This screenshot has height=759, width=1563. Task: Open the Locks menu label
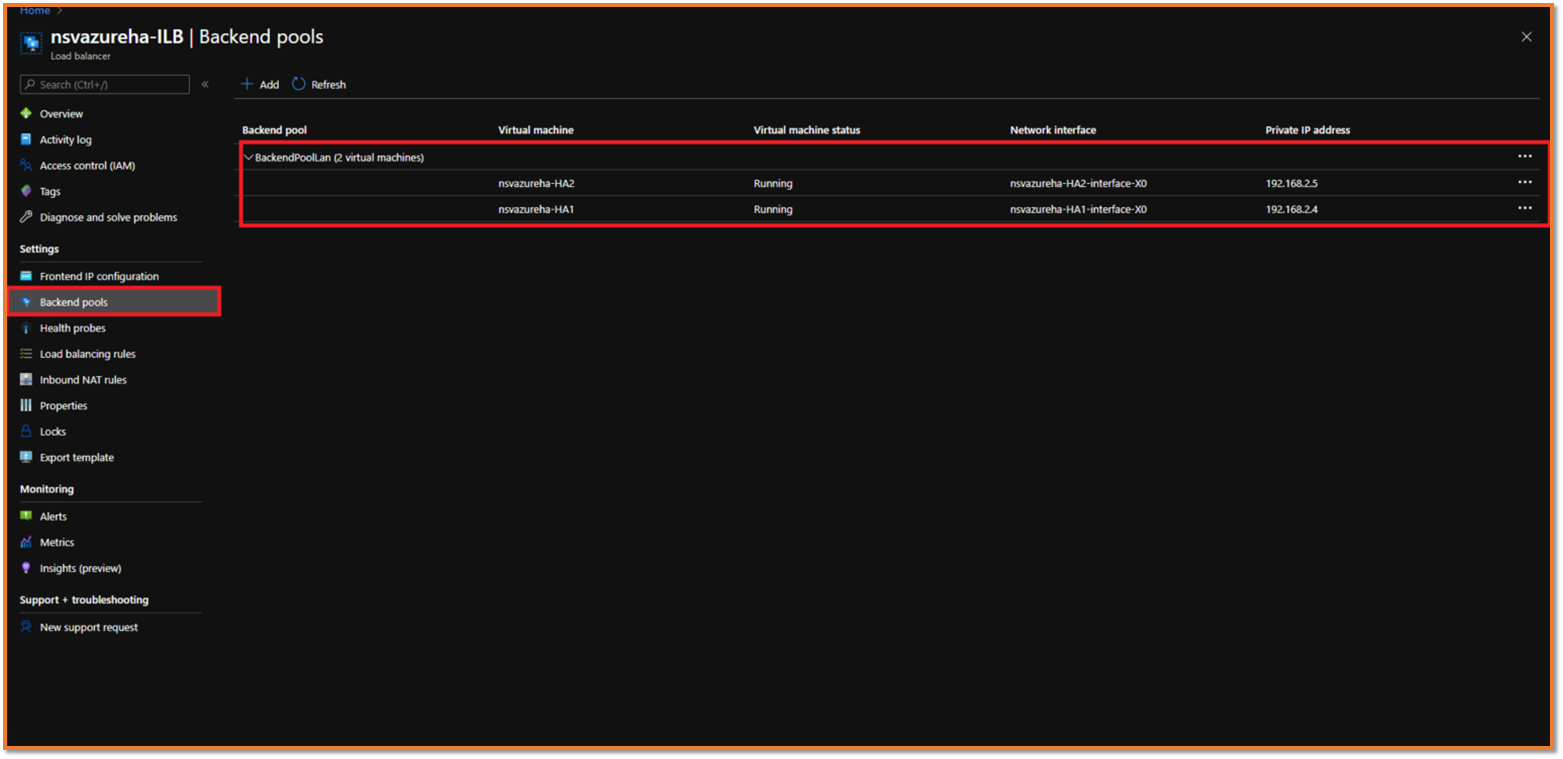point(53,432)
